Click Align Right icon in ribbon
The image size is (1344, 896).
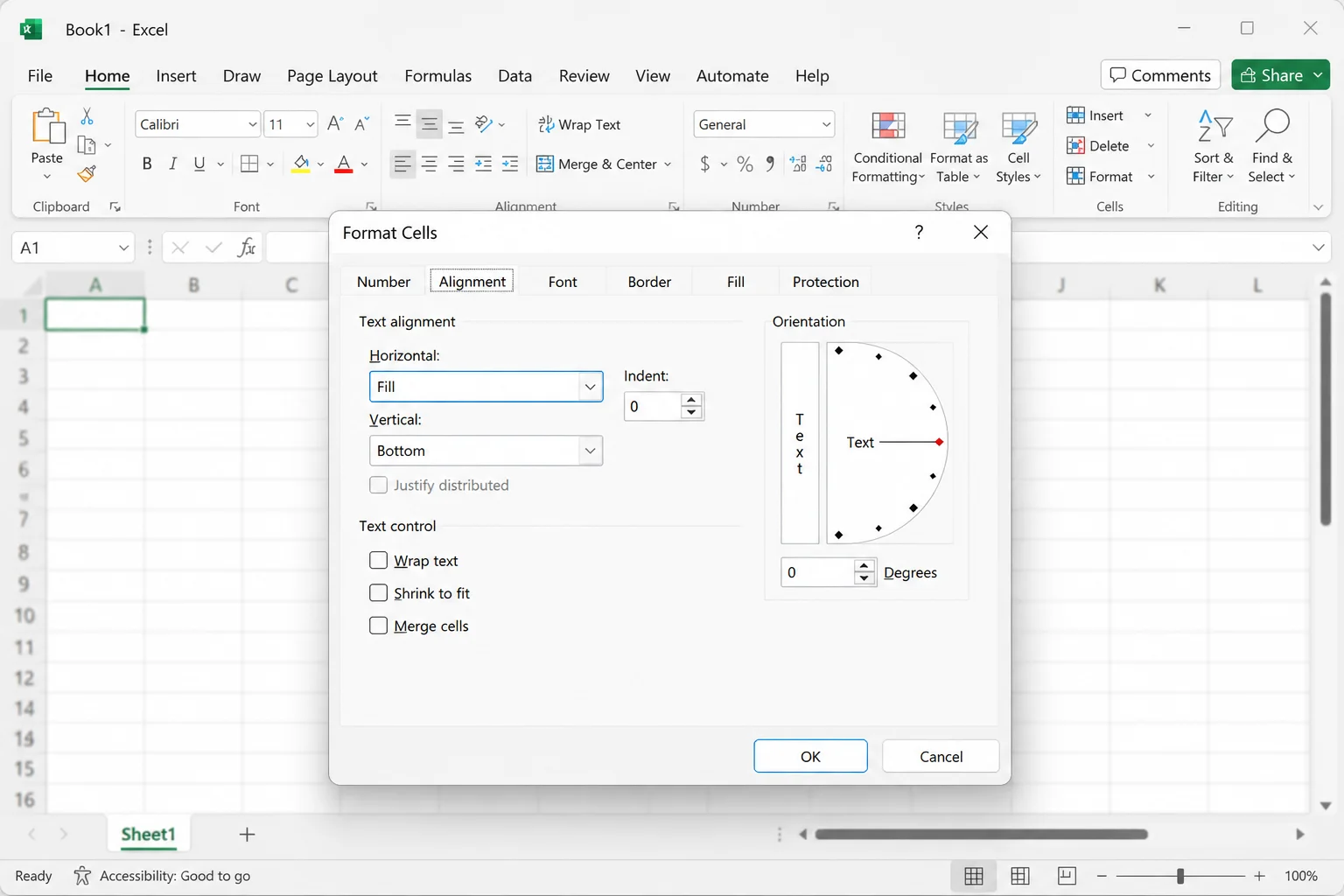coord(456,164)
